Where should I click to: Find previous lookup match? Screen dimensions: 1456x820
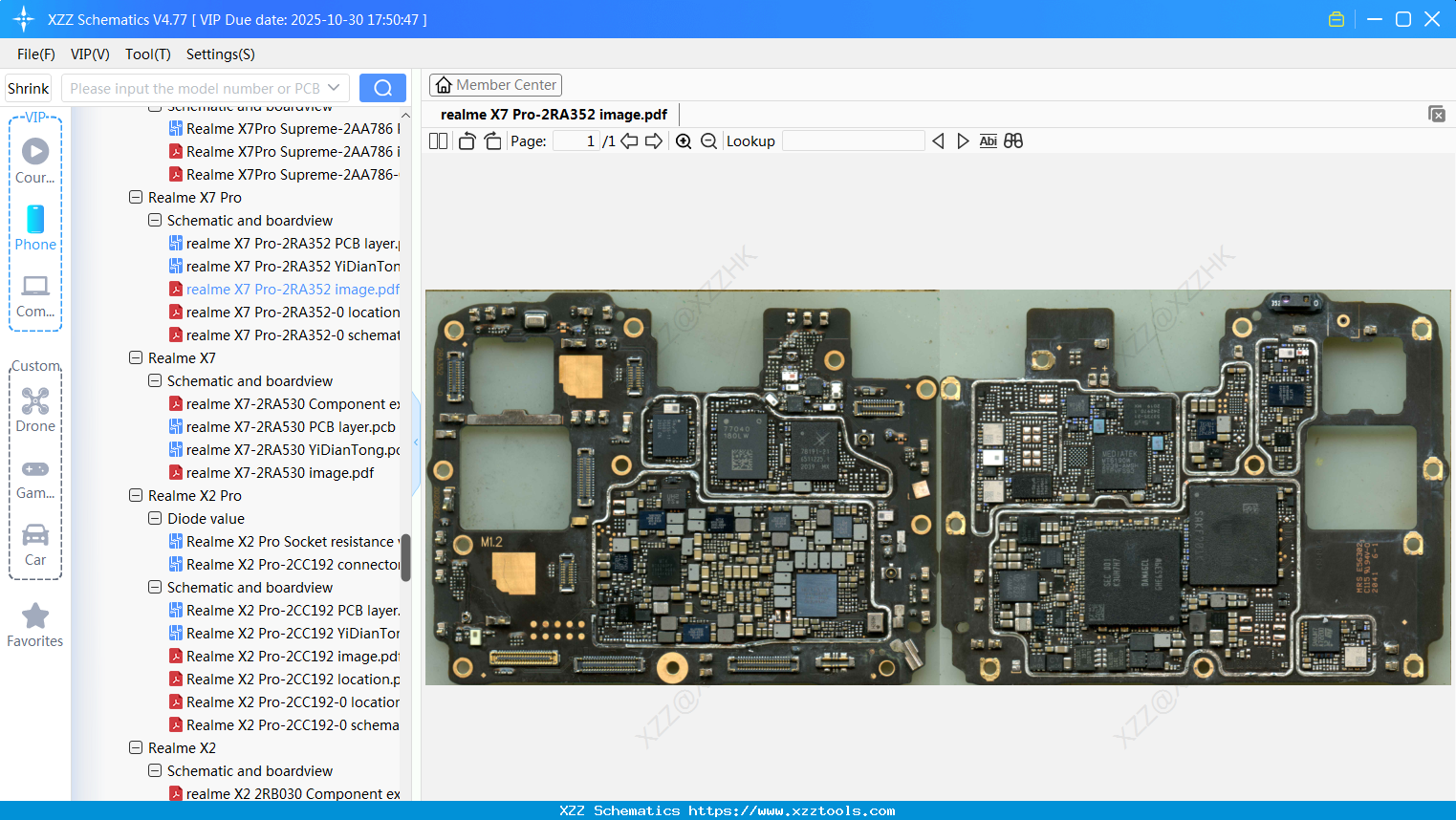pyautogui.click(x=938, y=141)
